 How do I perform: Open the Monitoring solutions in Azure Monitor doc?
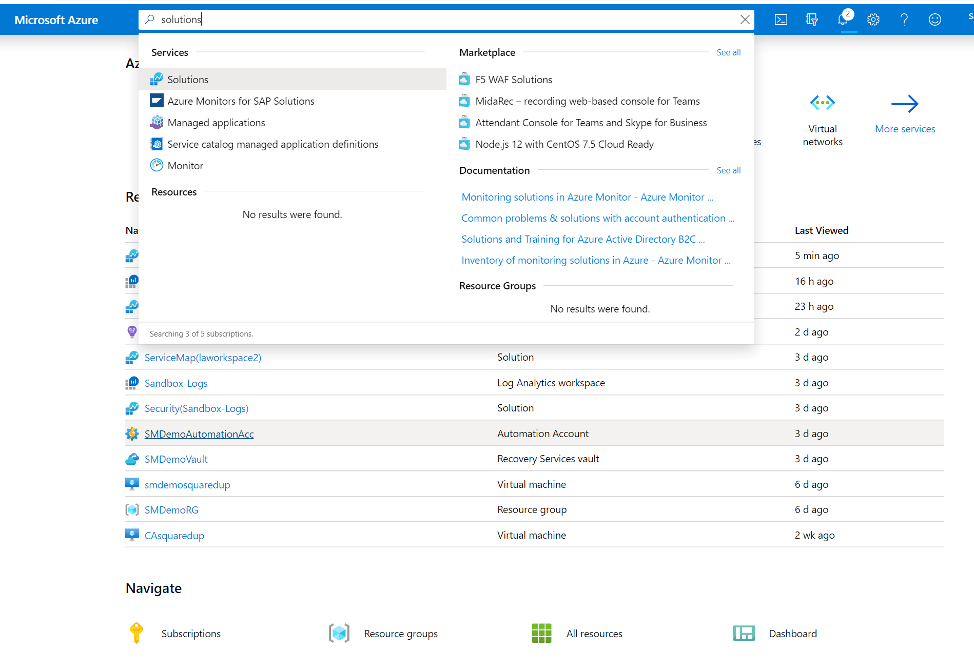(x=587, y=197)
